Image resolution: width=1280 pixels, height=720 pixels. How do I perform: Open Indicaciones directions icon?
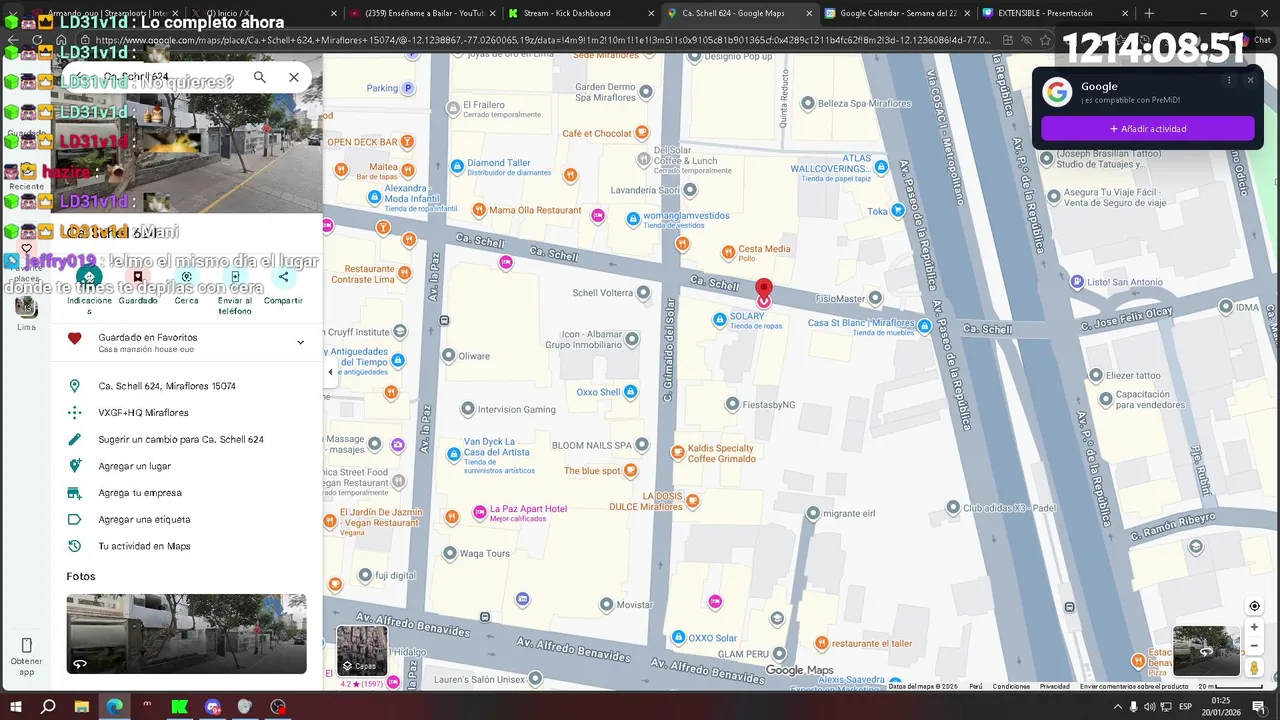tap(90, 277)
